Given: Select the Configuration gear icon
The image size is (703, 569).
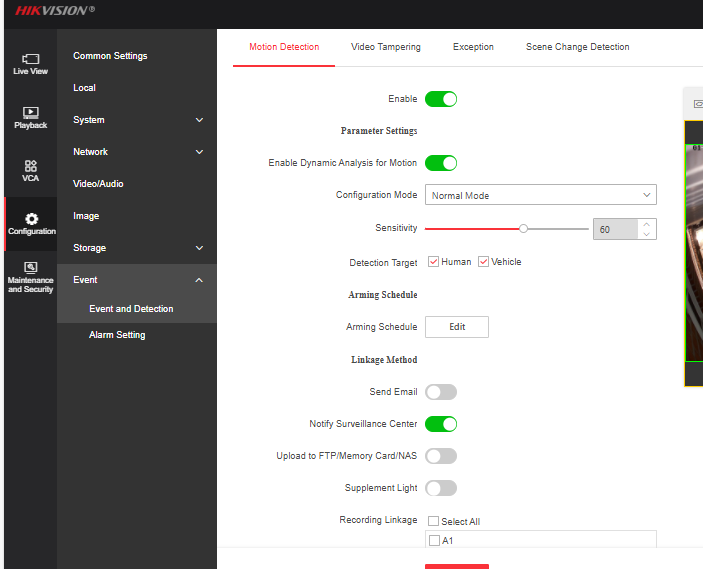Looking at the screenshot, I should pyautogui.click(x=31, y=223).
